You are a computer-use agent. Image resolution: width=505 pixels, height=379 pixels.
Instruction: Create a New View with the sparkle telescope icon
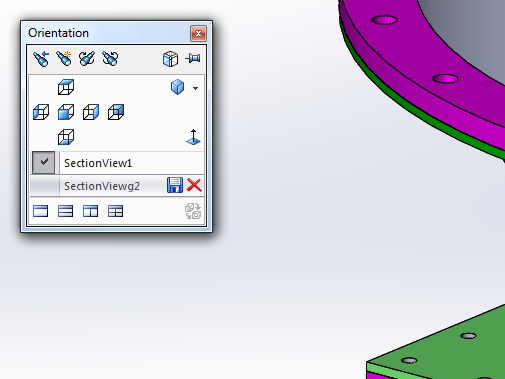[64, 59]
